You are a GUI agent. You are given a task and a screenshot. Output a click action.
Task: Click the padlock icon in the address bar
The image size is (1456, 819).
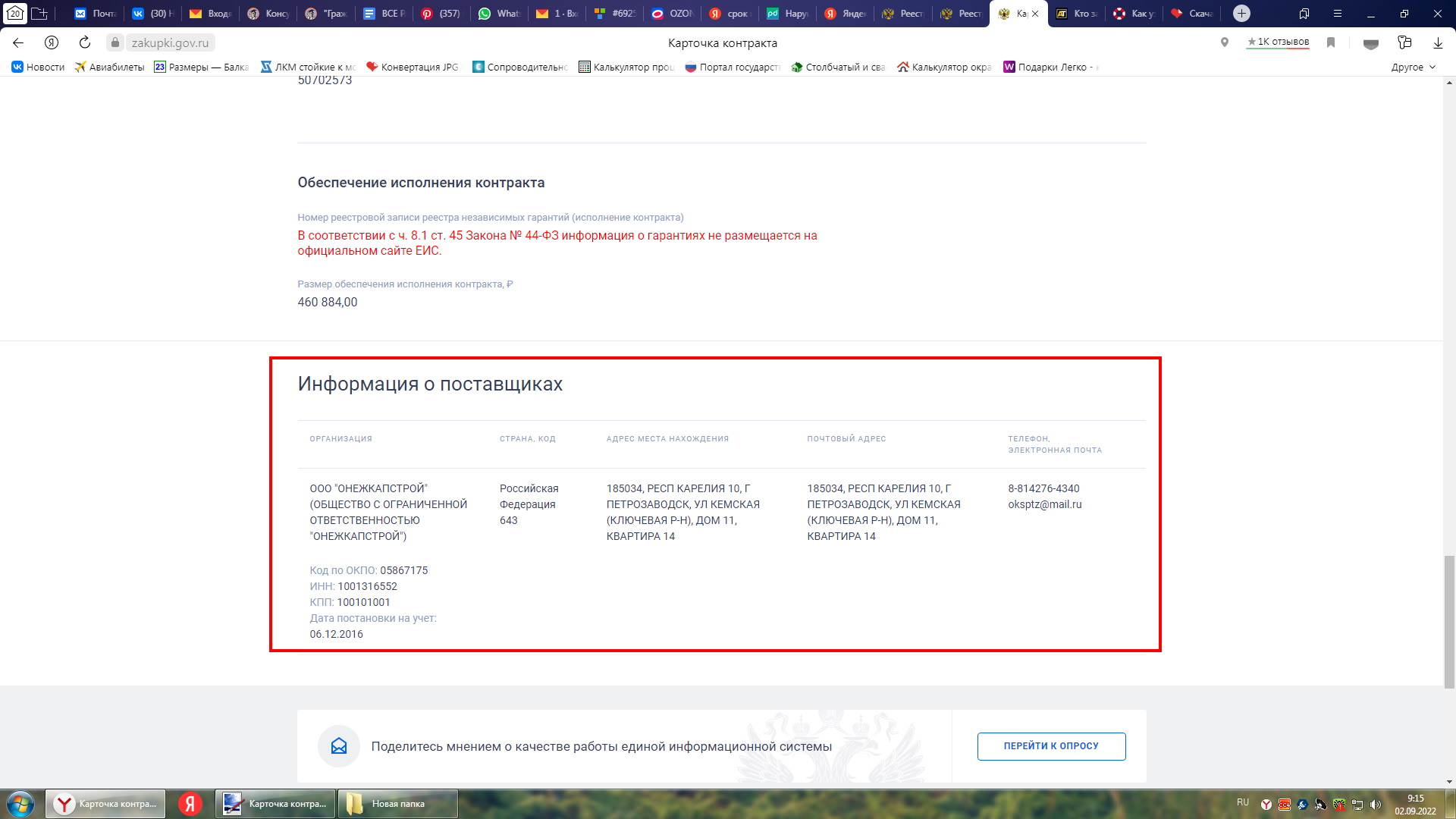coord(115,43)
